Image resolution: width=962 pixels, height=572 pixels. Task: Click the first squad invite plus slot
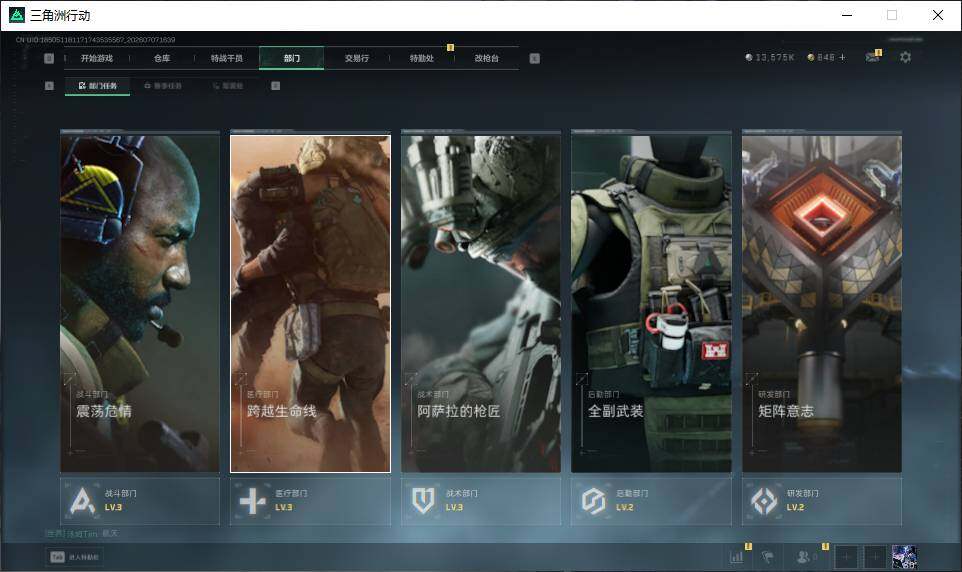pos(845,557)
